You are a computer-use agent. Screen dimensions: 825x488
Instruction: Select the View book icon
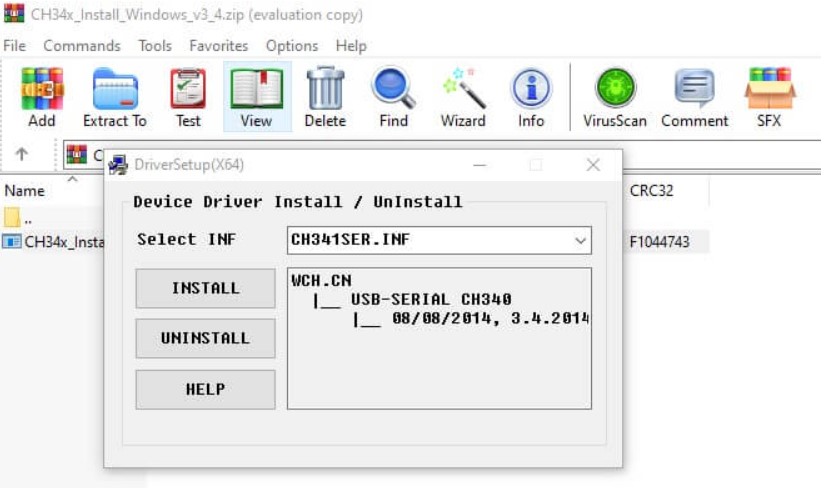coord(257,97)
